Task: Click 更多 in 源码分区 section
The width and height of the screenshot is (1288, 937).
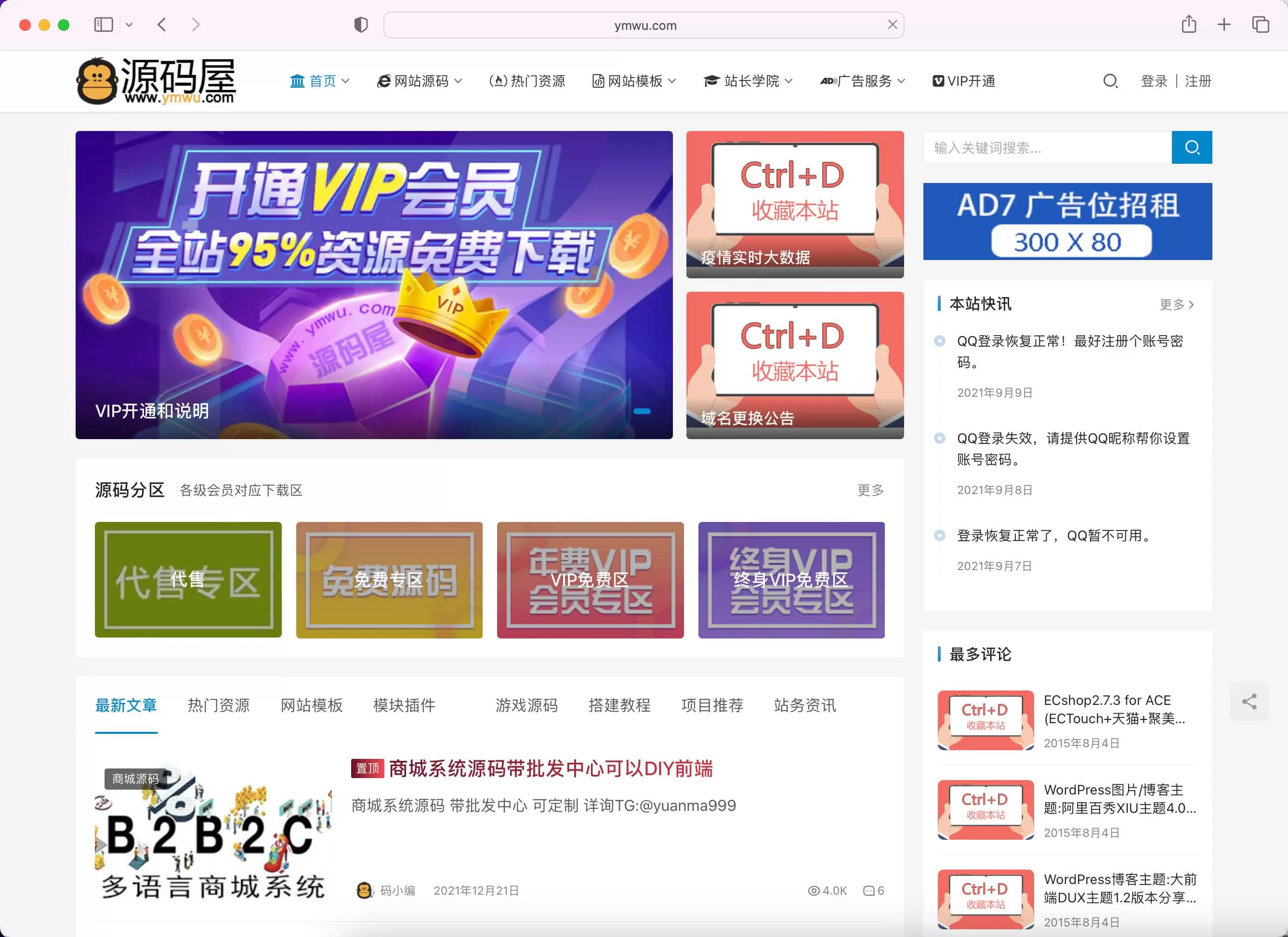Action: click(870, 490)
